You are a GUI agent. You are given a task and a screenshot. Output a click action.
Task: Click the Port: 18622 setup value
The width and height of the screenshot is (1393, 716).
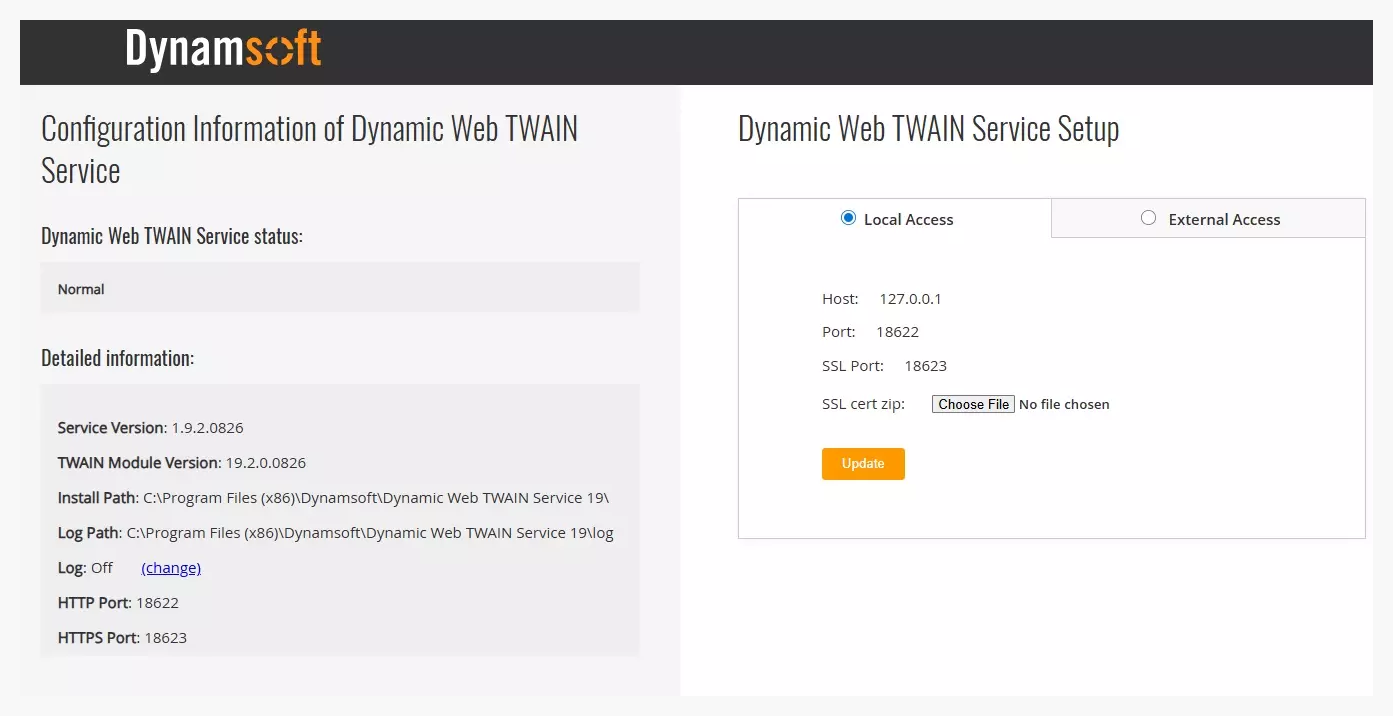click(x=897, y=332)
